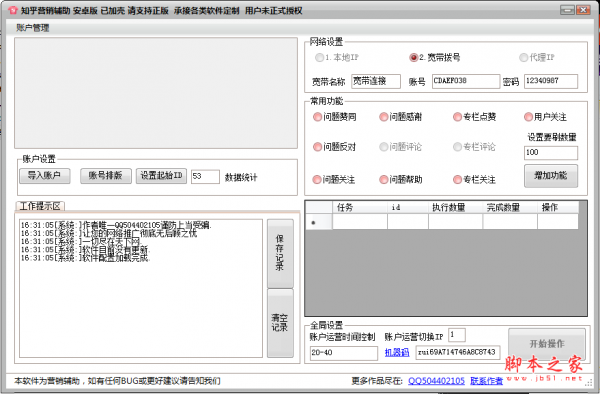Viewport: 600px width, 394px height.
Task: Click the 开始操作 button
Action: (547, 344)
